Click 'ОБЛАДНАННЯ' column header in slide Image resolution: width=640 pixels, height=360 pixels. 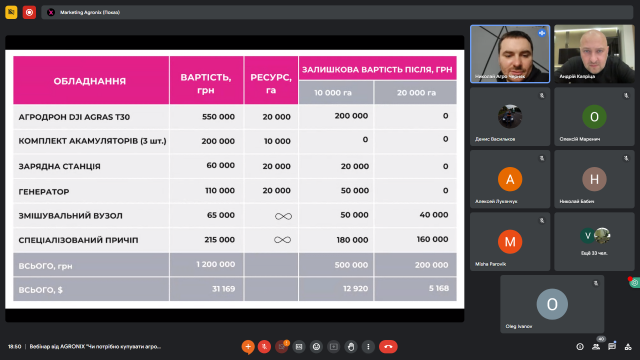tap(90, 81)
